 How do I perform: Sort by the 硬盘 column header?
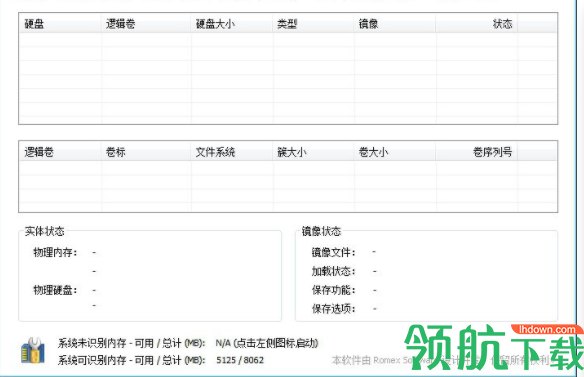(x=60, y=24)
